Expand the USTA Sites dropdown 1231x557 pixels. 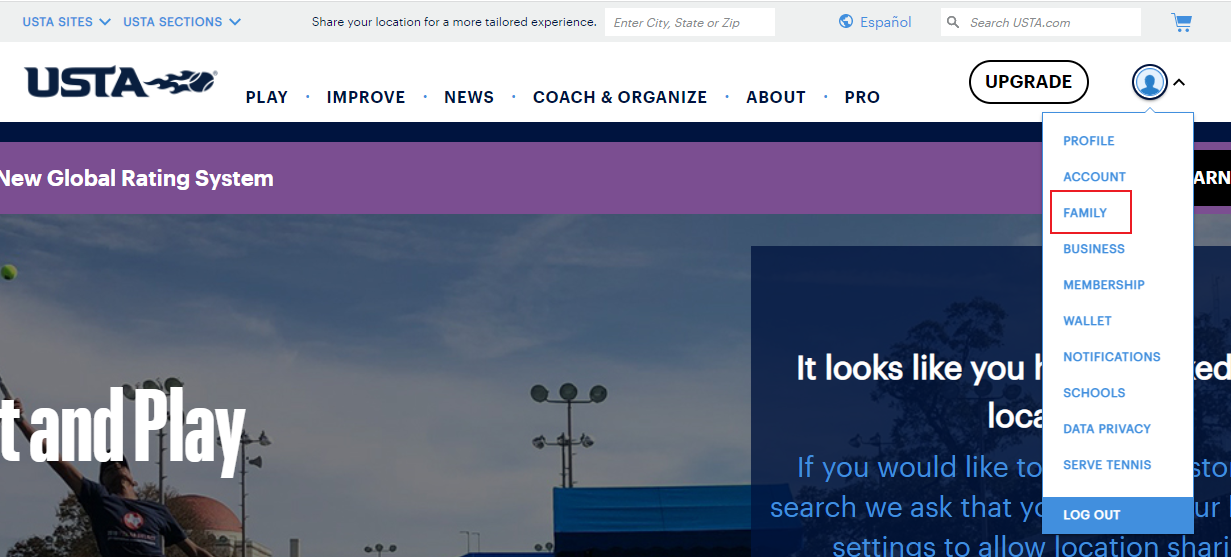pos(67,22)
